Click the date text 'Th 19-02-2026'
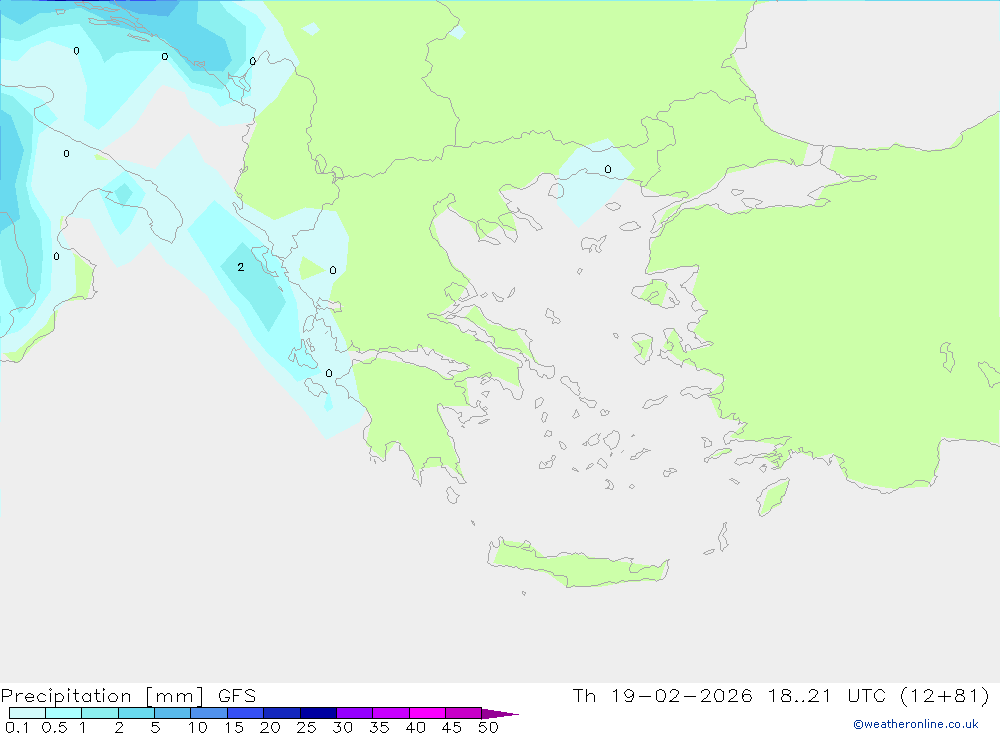This screenshot has width=1000, height=733. pyautogui.click(x=662, y=695)
